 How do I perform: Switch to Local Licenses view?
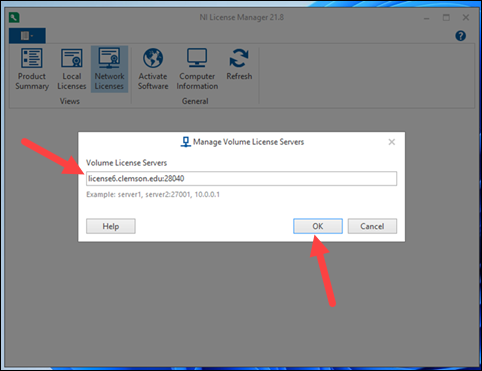[x=72, y=69]
